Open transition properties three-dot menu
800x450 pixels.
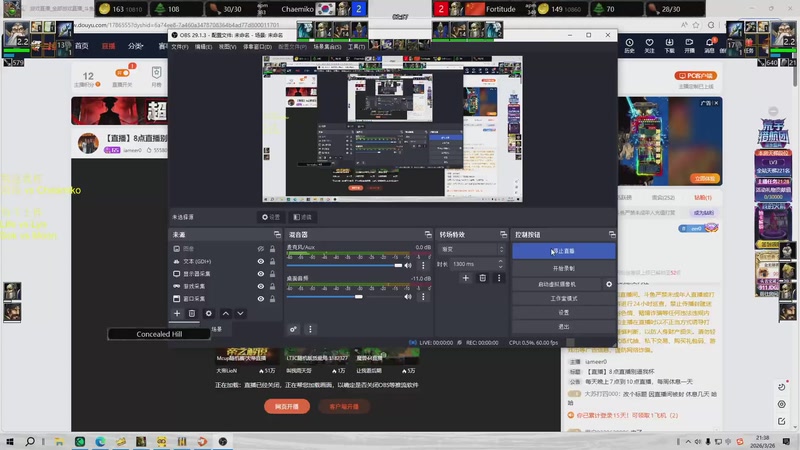pos(499,278)
